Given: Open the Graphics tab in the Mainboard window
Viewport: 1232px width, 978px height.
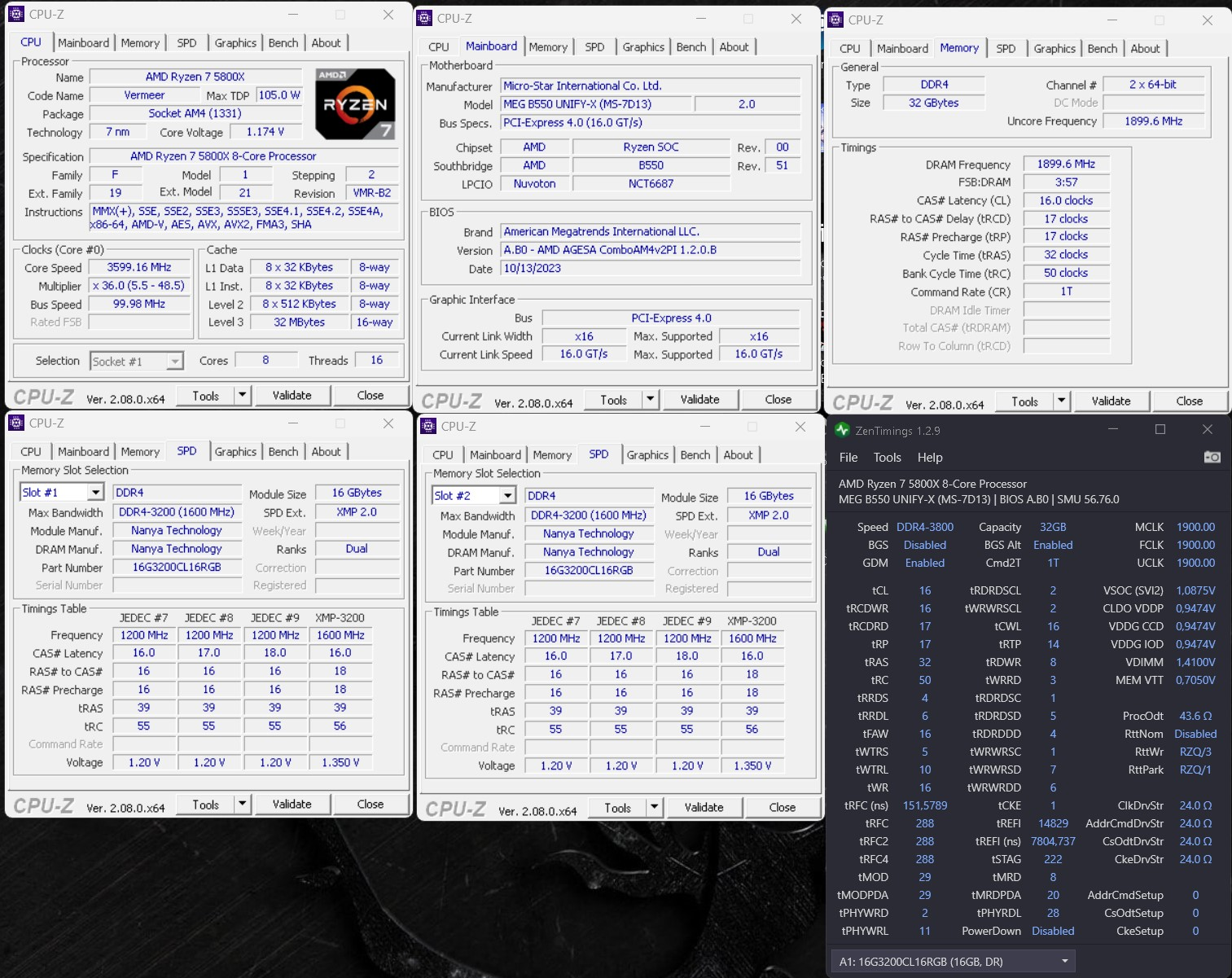Looking at the screenshot, I should (x=643, y=46).
